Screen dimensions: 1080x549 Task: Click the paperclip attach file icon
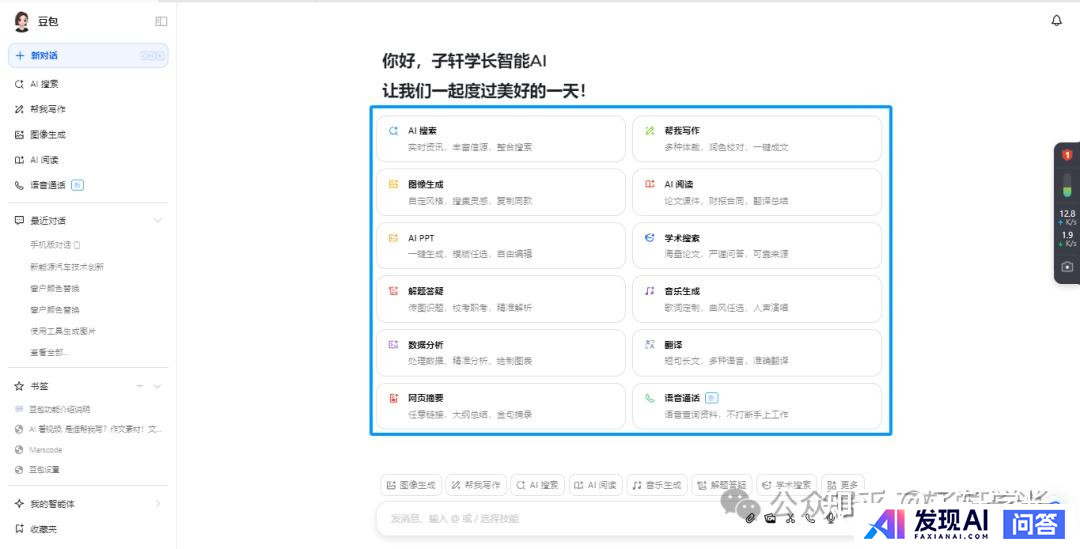pyautogui.click(x=751, y=518)
